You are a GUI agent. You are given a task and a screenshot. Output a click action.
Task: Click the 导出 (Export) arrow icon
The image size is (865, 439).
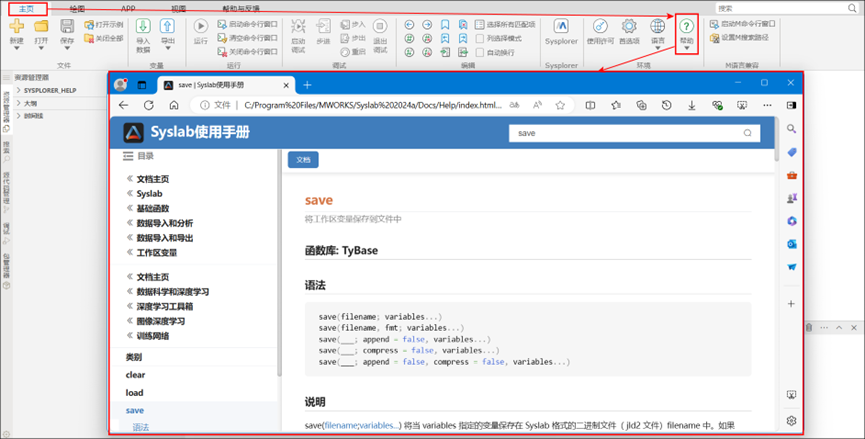coord(167,26)
